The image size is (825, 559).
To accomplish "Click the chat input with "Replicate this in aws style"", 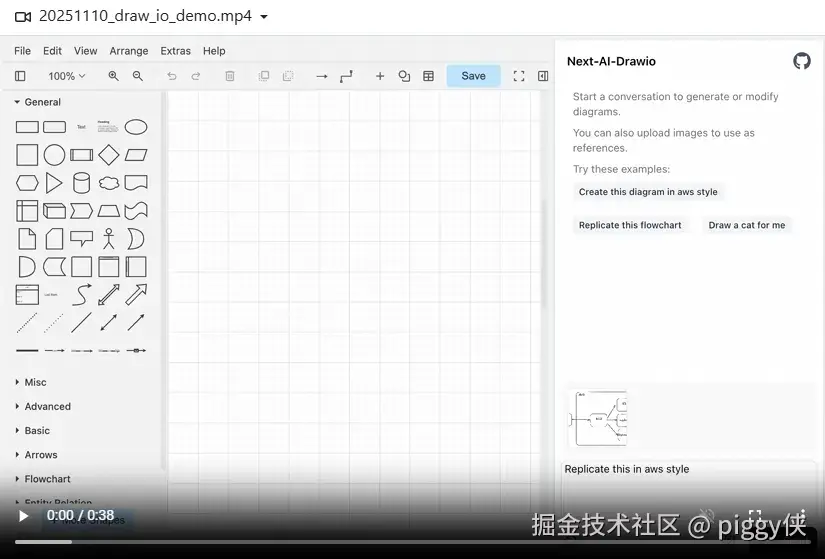I will coord(689,484).
